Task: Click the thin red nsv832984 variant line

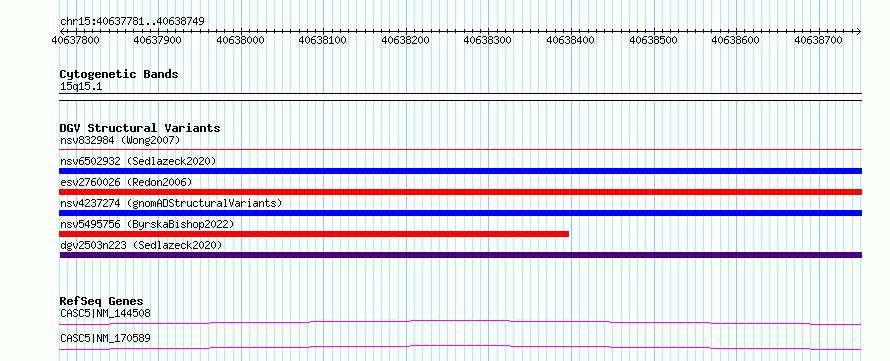Action: [x=460, y=150]
